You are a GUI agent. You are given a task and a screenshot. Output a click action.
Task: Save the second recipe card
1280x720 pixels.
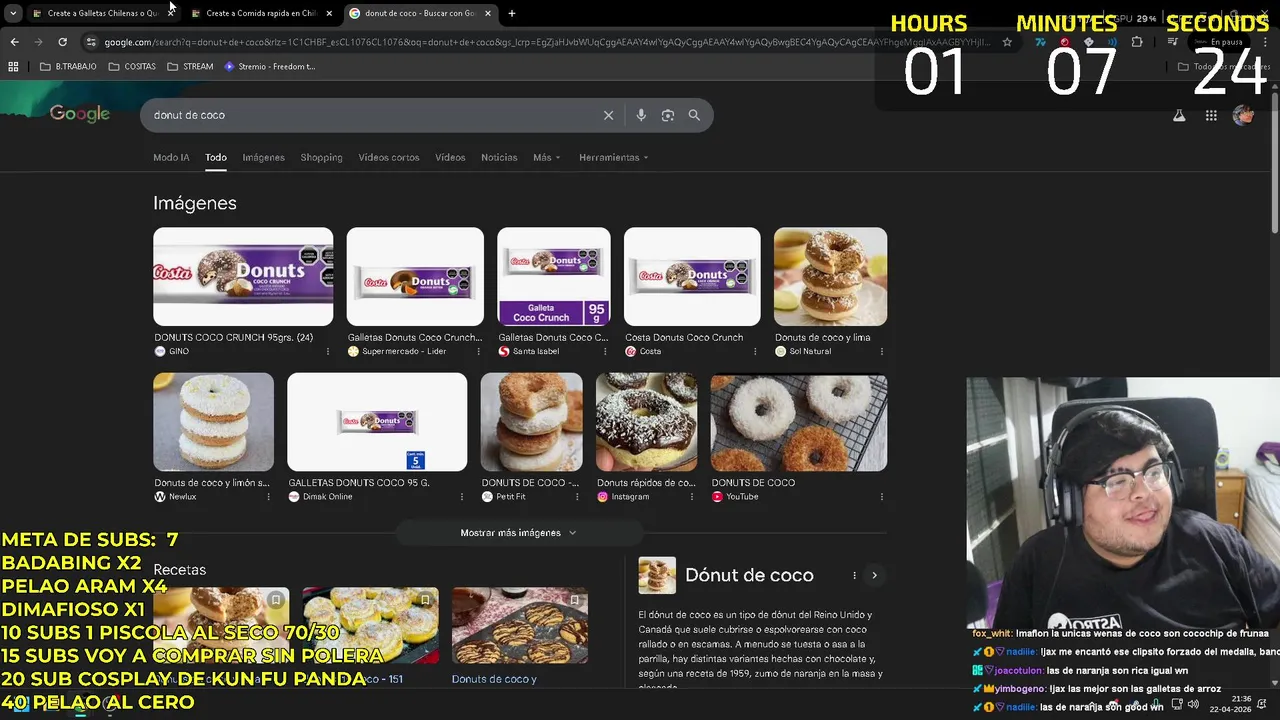point(425,600)
